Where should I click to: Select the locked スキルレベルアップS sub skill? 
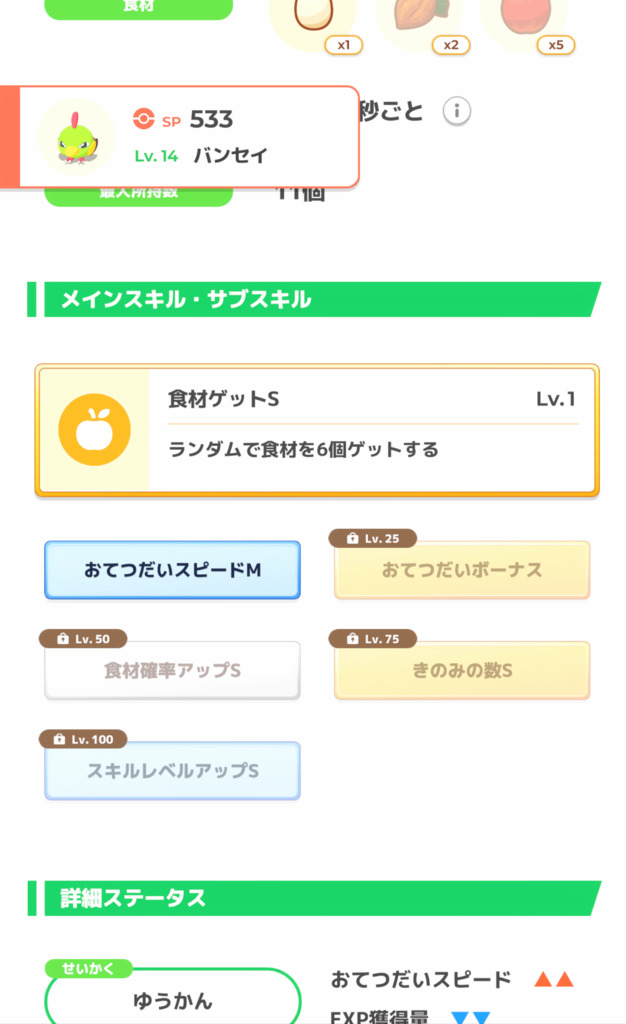(172, 771)
